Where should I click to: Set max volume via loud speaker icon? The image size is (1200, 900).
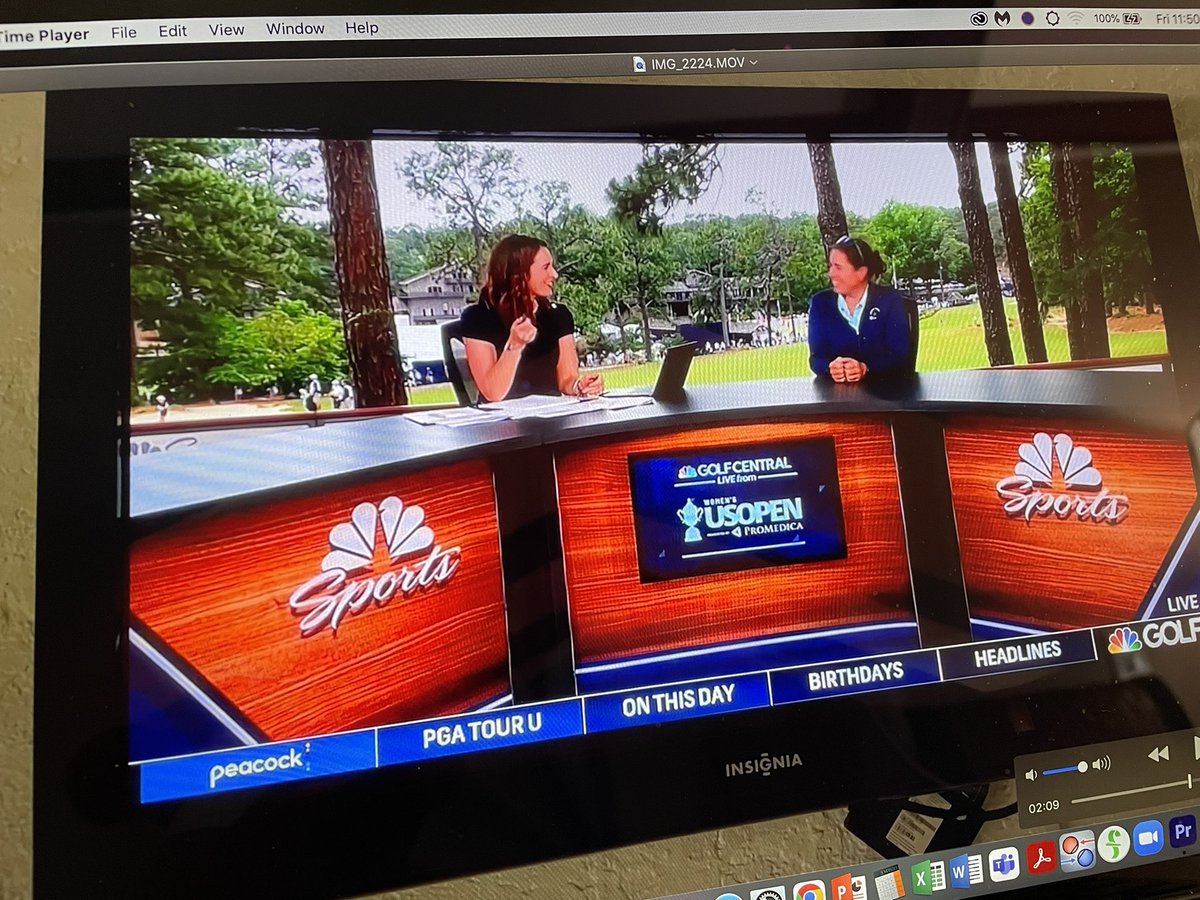1101,765
